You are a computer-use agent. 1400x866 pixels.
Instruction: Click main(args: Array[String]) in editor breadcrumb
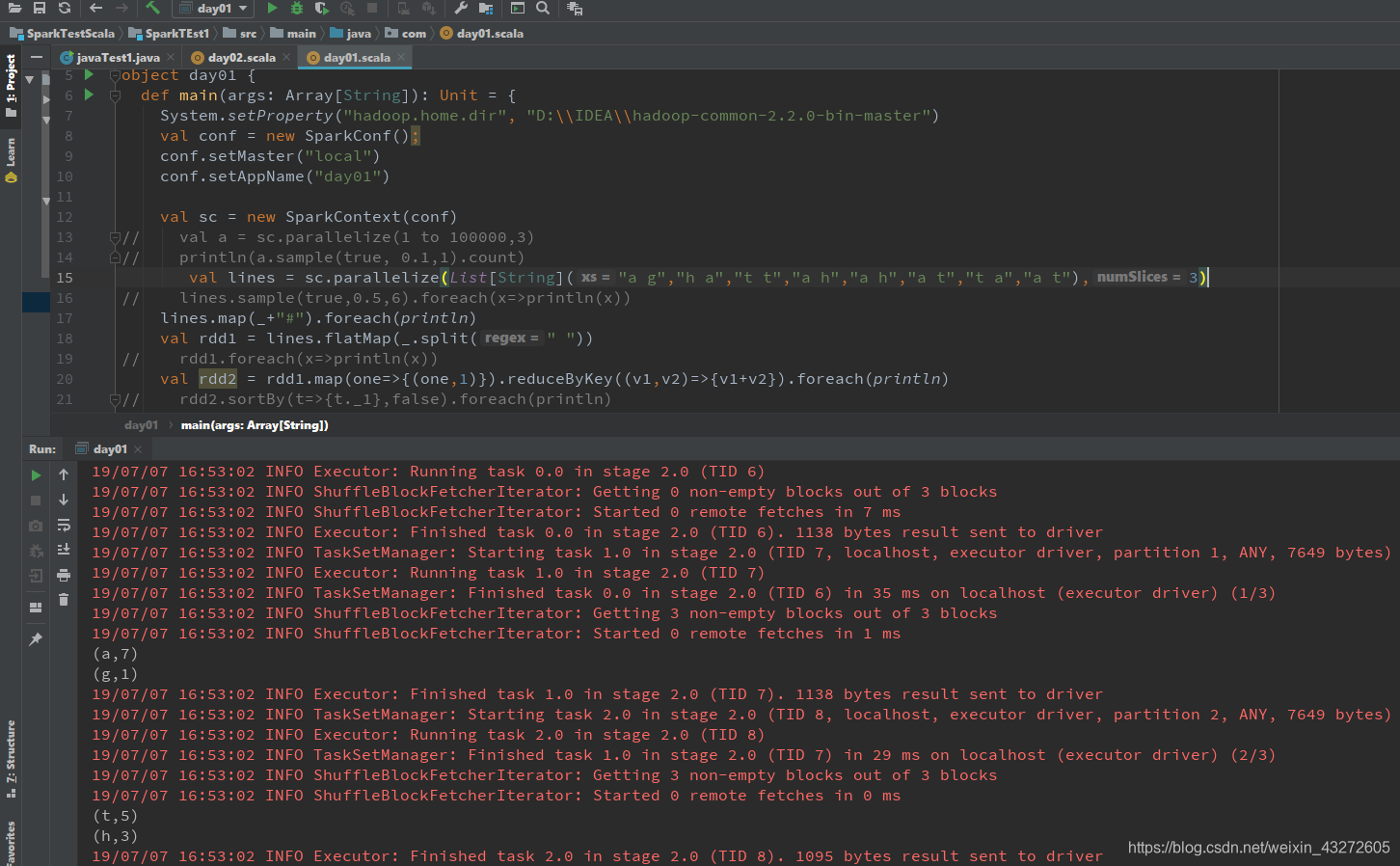pyautogui.click(x=255, y=425)
